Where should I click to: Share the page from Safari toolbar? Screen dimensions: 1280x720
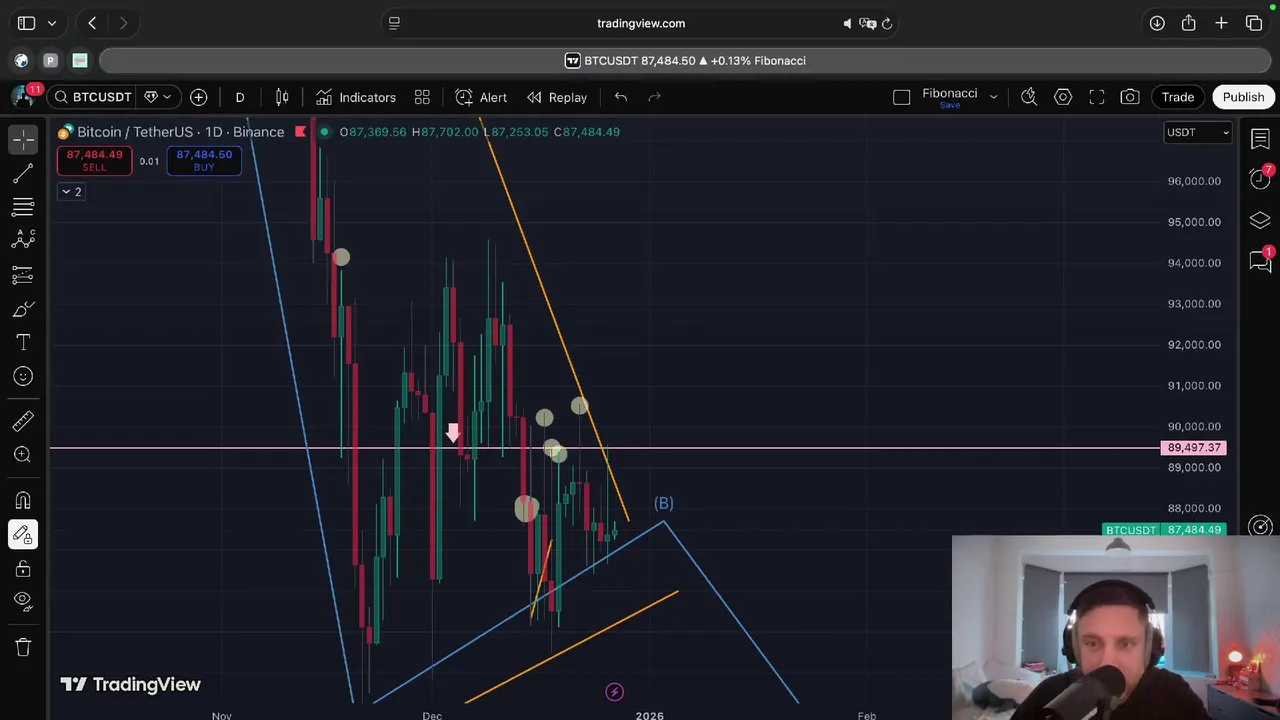(x=1189, y=23)
